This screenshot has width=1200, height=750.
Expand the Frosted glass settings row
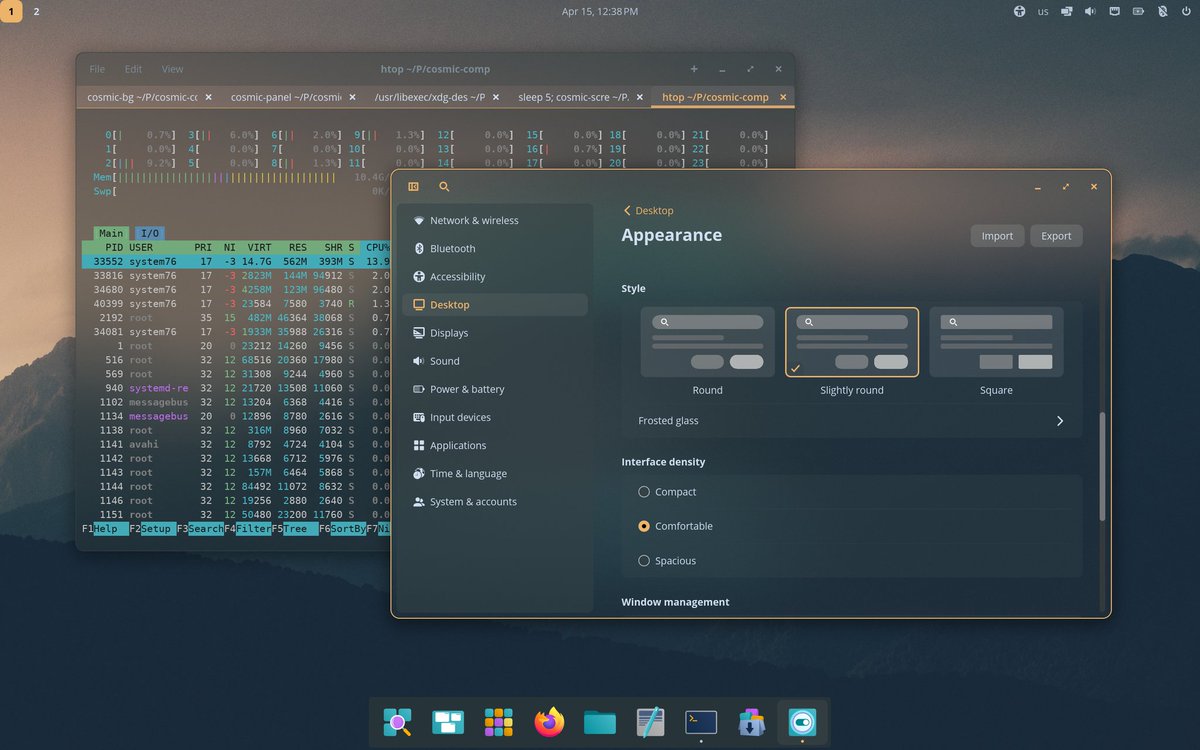852,421
